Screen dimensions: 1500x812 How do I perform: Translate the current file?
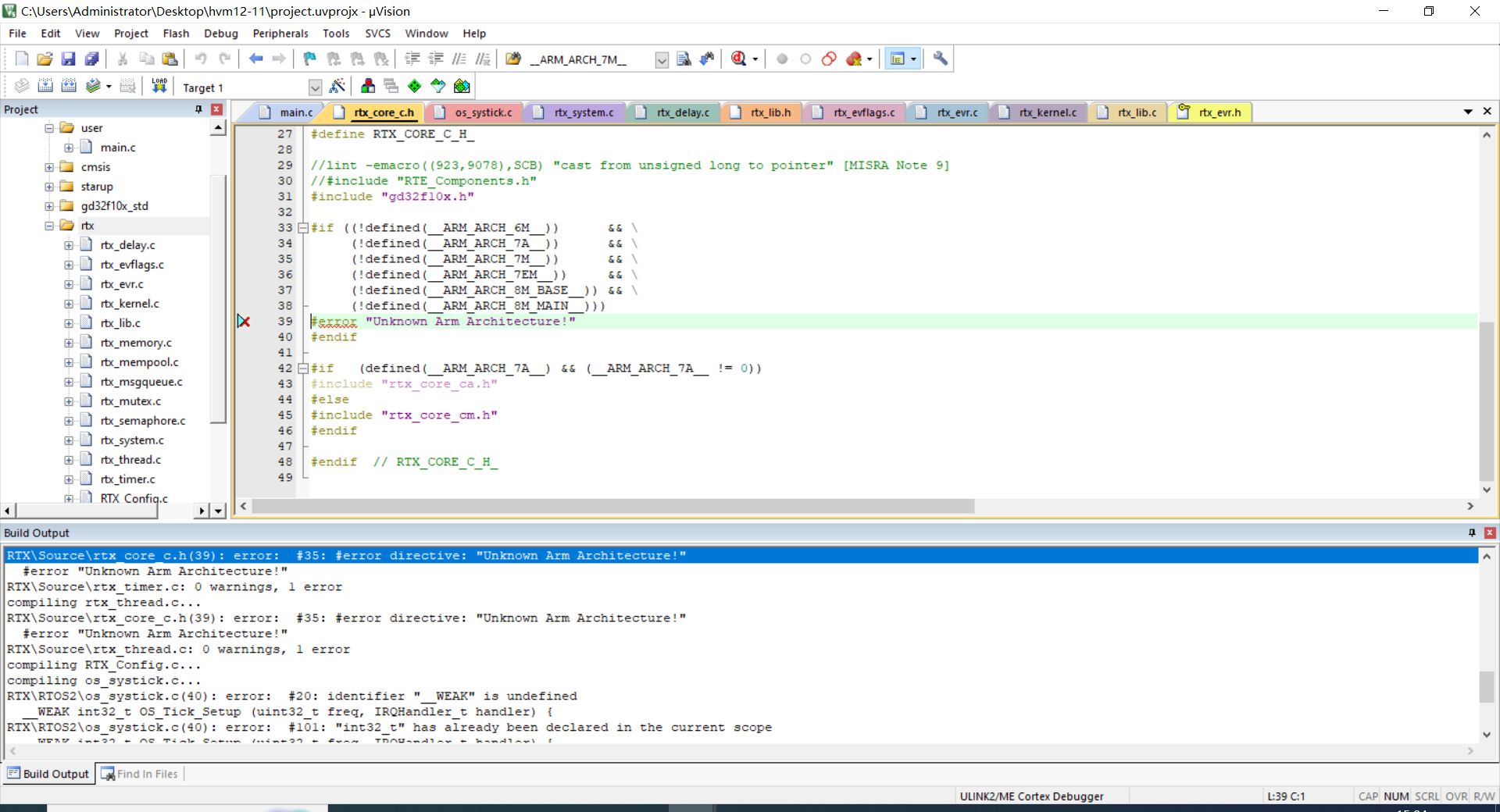pyautogui.click(x=22, y=86)
